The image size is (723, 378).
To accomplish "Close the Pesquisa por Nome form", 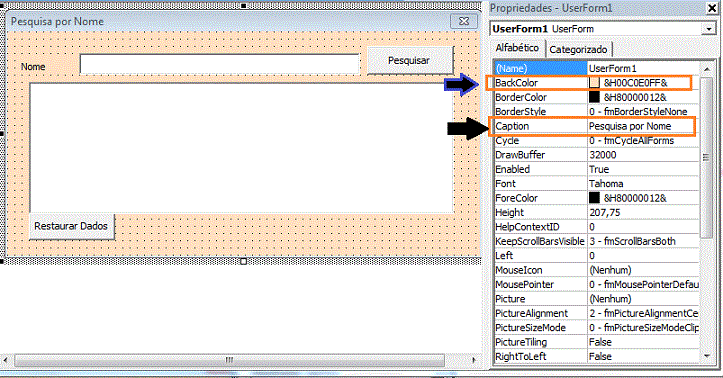I will (x=464, y=21).
